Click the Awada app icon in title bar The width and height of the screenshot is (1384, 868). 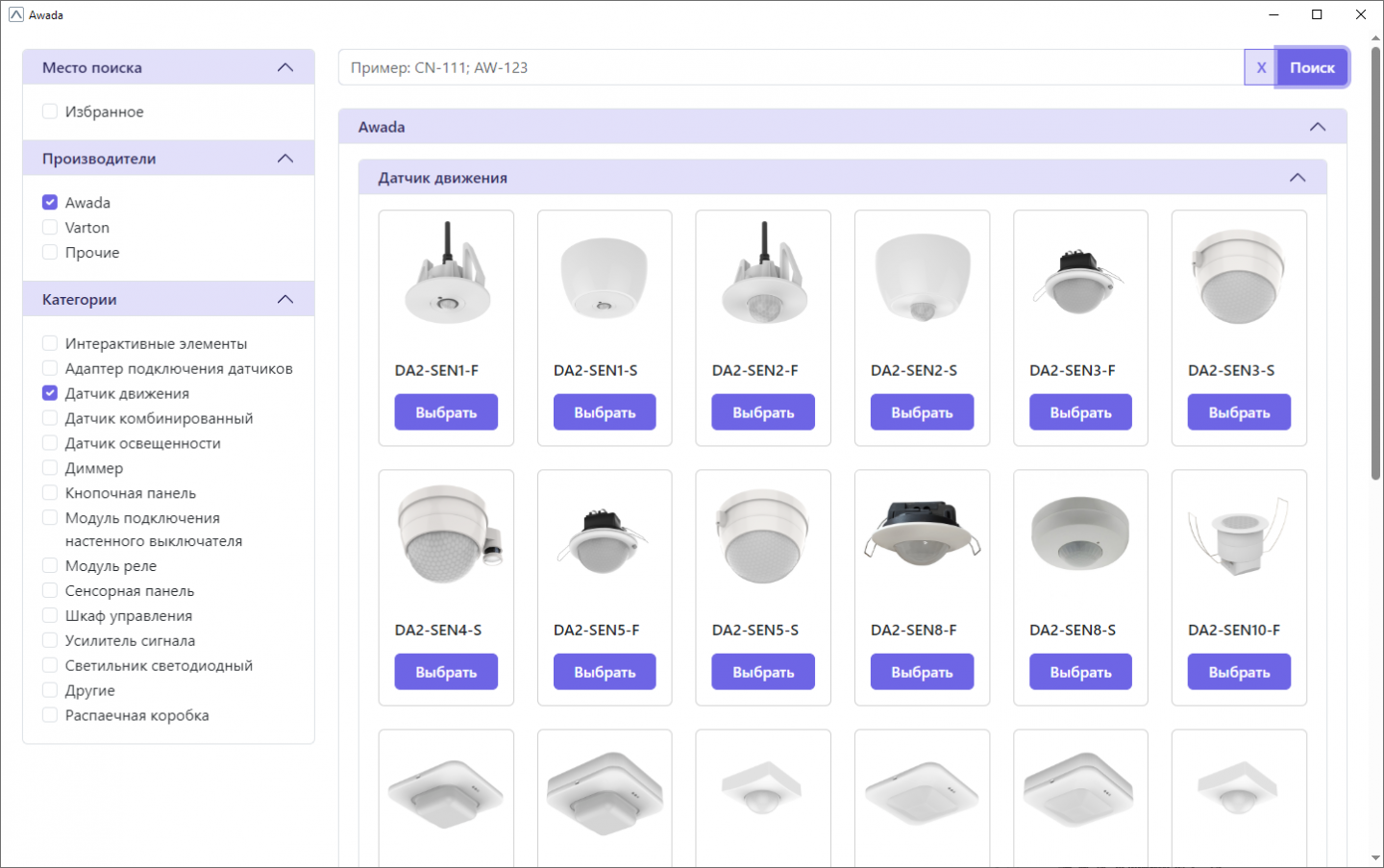click(15, 14)
